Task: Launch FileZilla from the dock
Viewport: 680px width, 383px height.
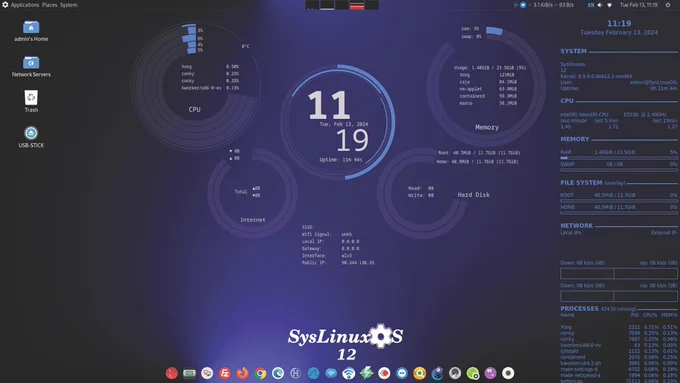Action: tap(225, 373)
